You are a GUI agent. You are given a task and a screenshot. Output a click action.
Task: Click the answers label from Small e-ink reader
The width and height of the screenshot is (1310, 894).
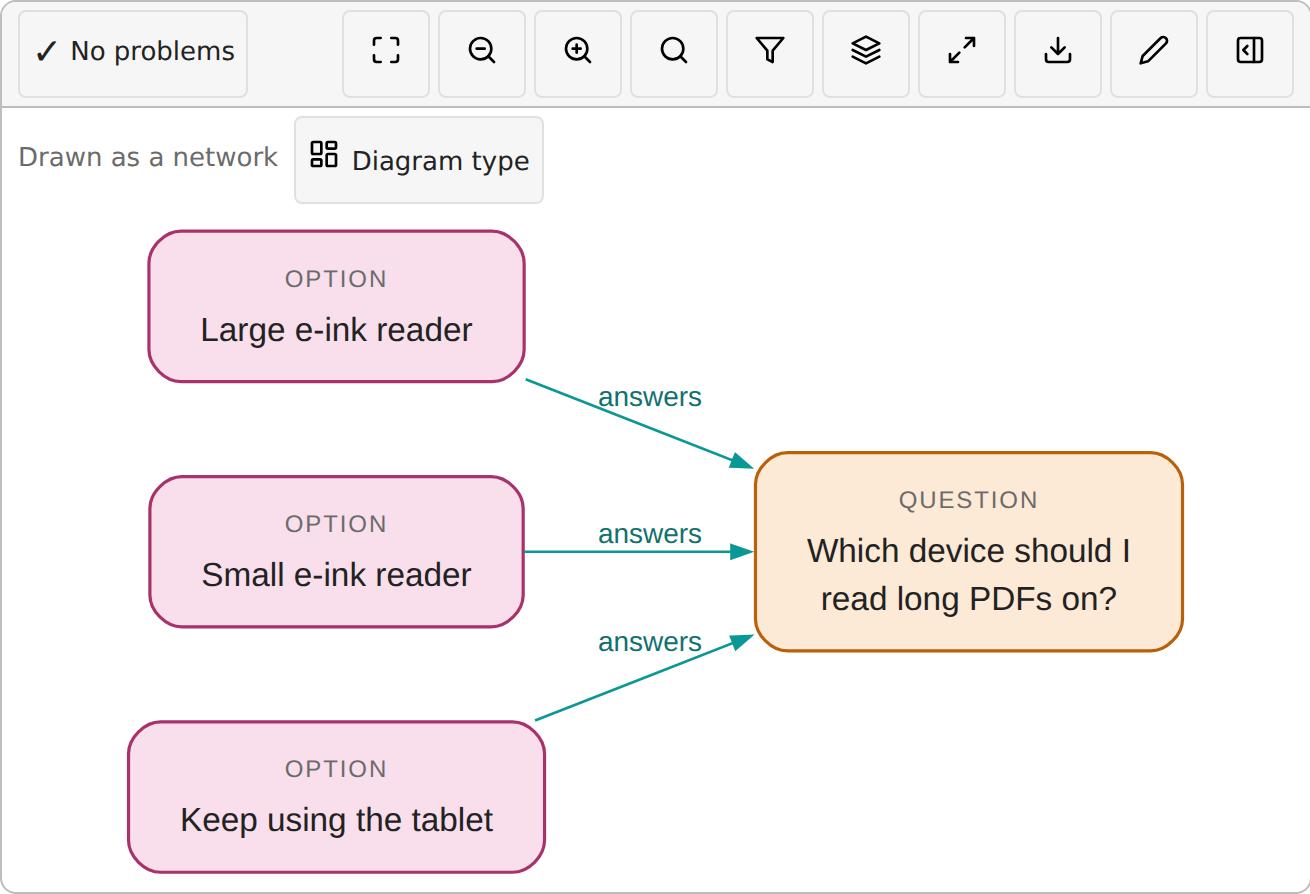[650, 534]
